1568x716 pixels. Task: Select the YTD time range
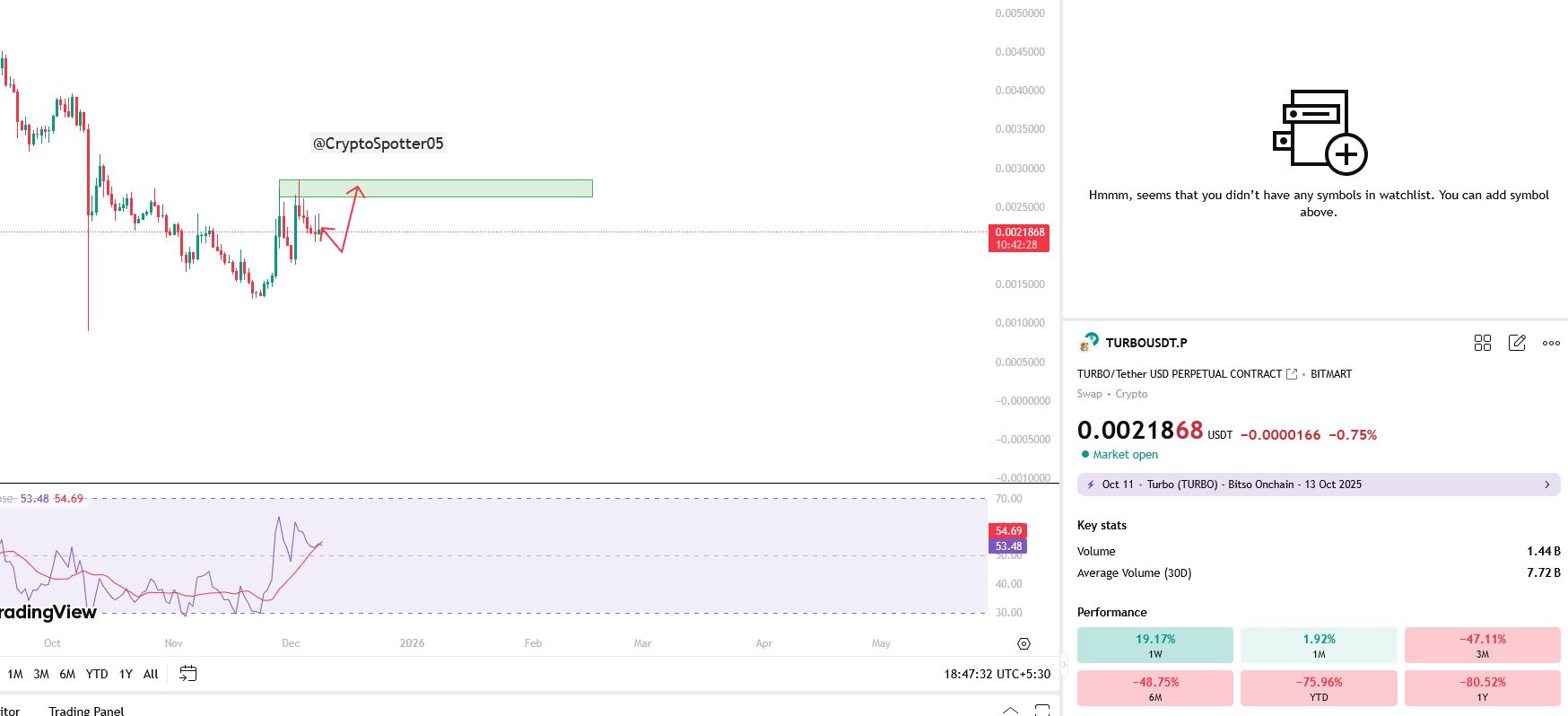[x=97, y=674]
